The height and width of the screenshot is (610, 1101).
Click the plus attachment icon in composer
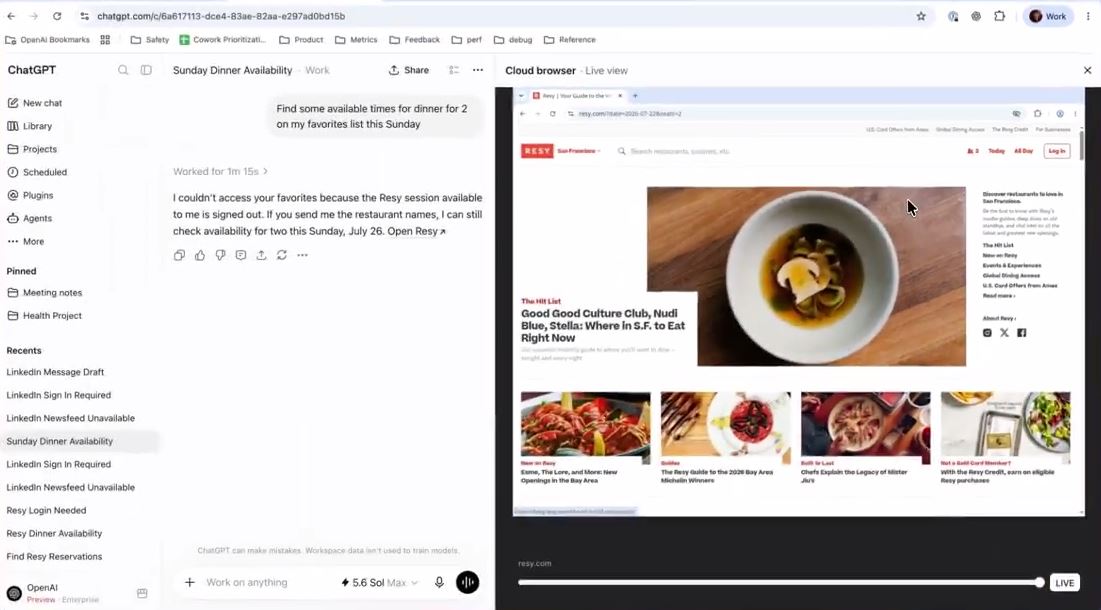[190, 583]
